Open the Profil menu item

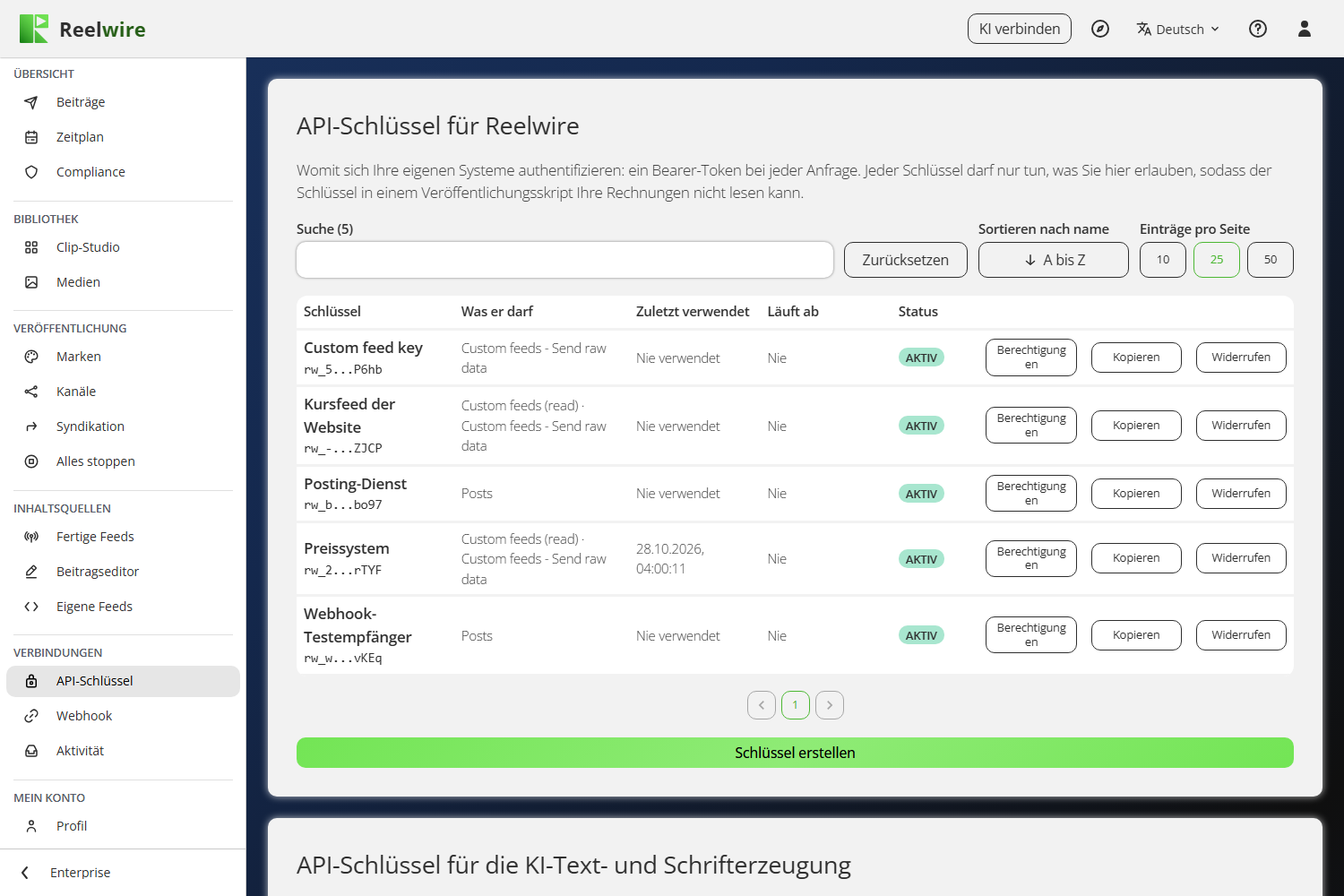click(x=123, y=826)
